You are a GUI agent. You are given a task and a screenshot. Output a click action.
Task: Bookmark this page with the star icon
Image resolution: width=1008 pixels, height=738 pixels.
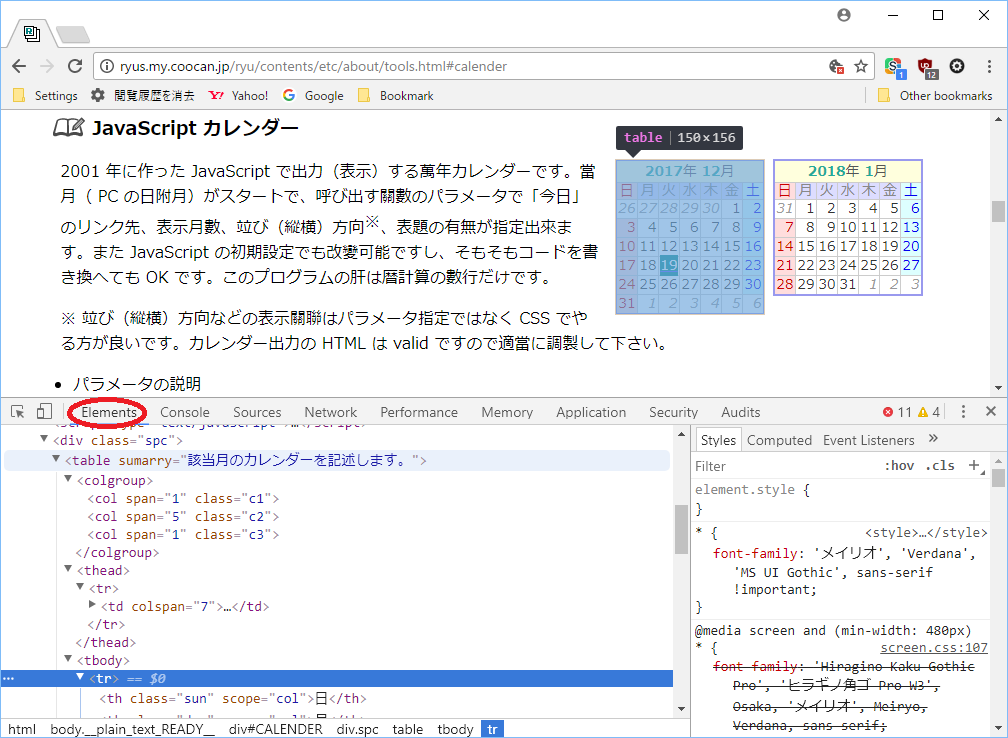(861, 66)
